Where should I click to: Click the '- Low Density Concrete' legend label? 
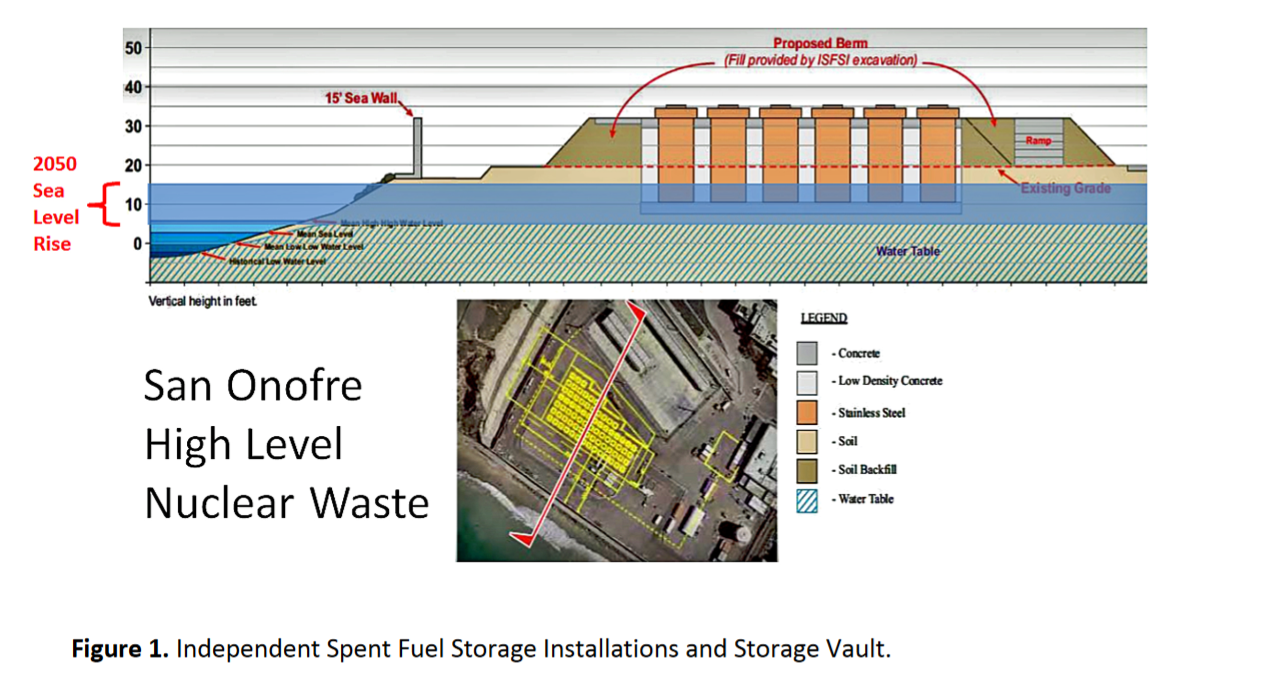(887, 381)
